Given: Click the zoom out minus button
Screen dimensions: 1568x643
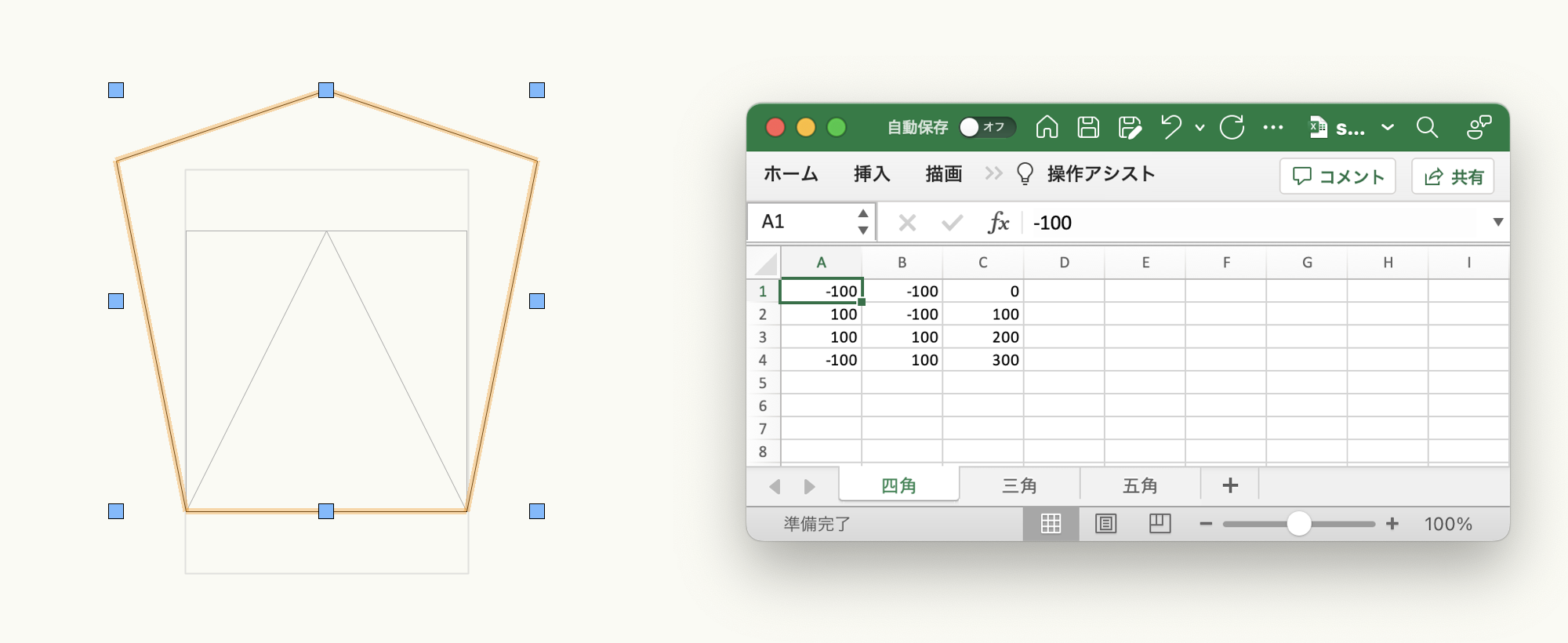Looking at the screenshot, I should click(1206, 524).
